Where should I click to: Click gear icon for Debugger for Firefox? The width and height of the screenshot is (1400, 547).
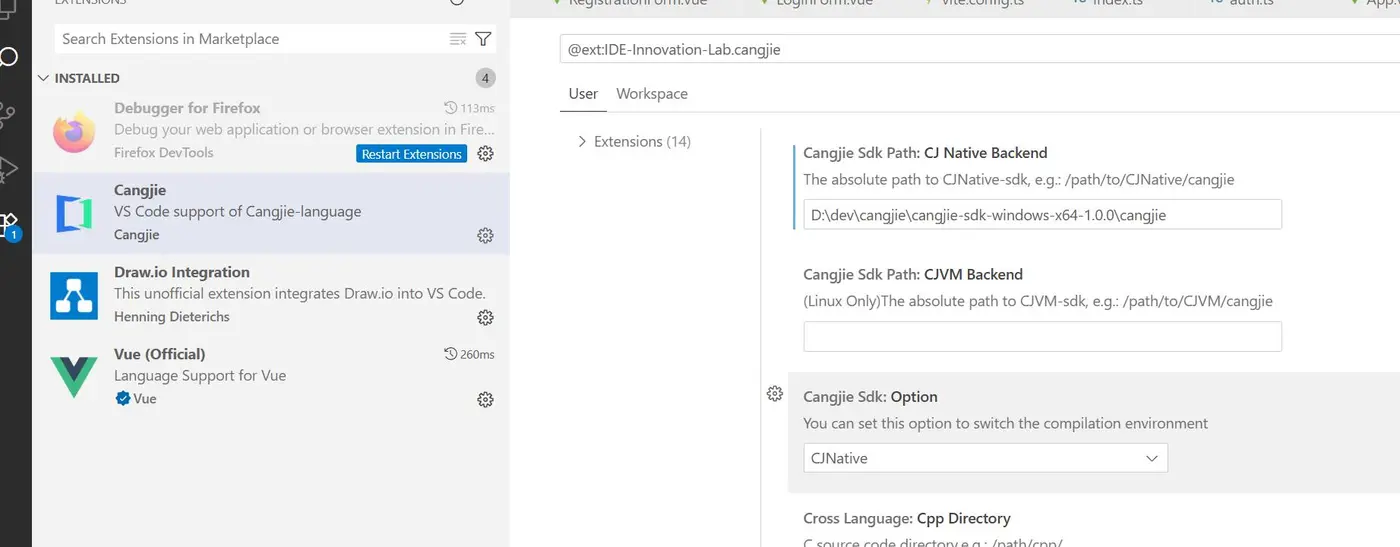click(x=485, y=154)
